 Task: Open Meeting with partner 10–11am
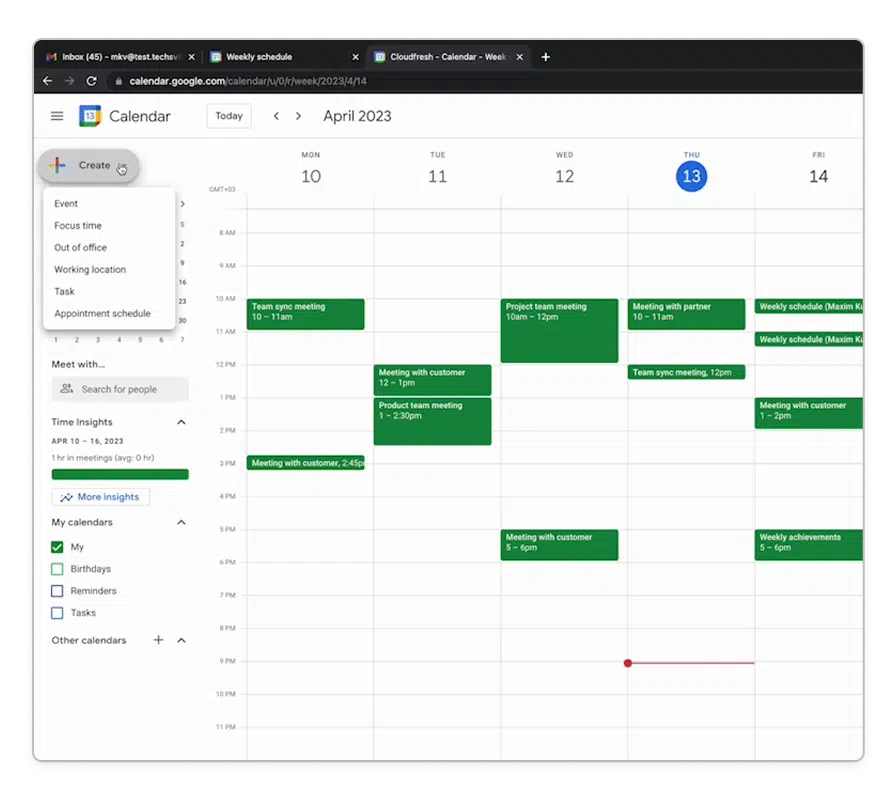[686, 314]
